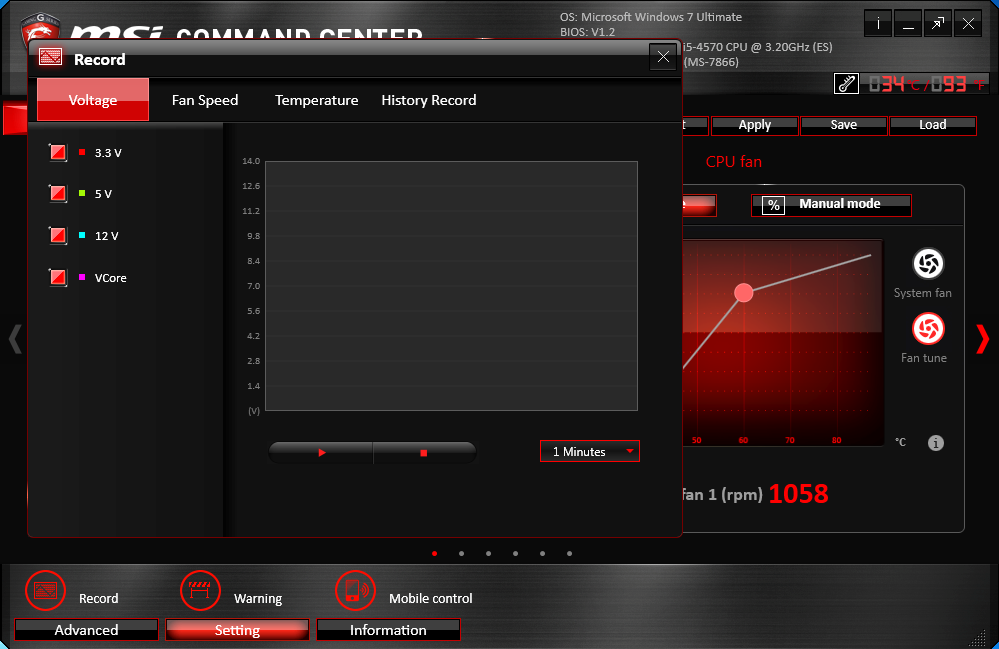Screen dimensions: 999x649
Task: Click the Warning label
Action: pyautogui.click(x=258, y=599)
